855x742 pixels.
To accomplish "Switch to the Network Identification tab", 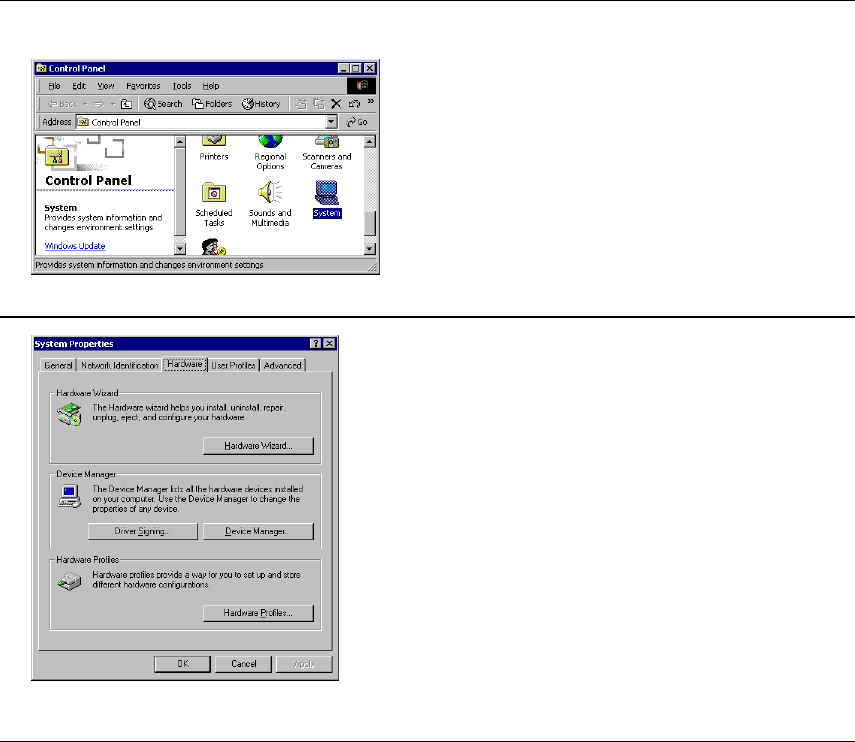I will [119, 366].
